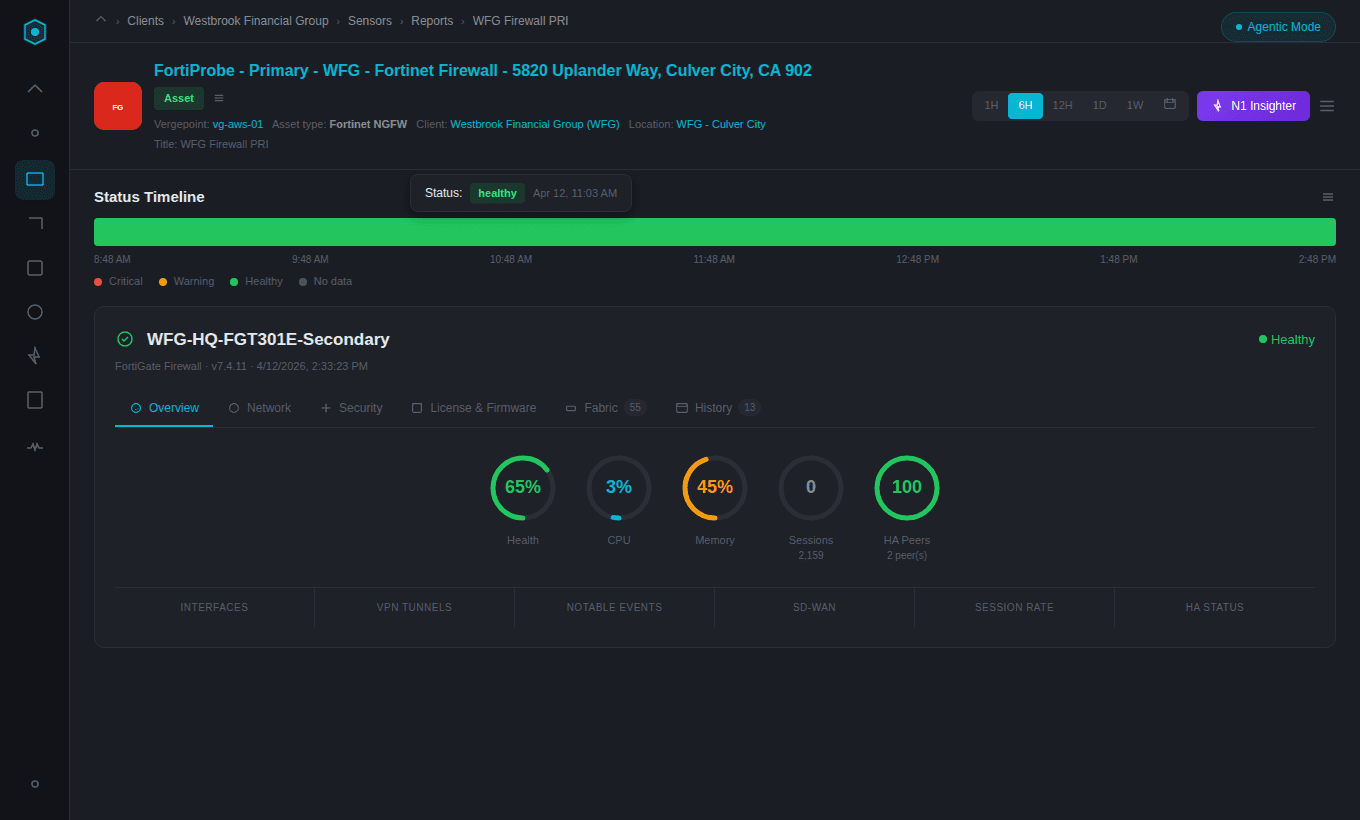The height and width of the screenshot is (820, 1360).
Task: Click the Memory 45% gauge
Action: point(715,488)
